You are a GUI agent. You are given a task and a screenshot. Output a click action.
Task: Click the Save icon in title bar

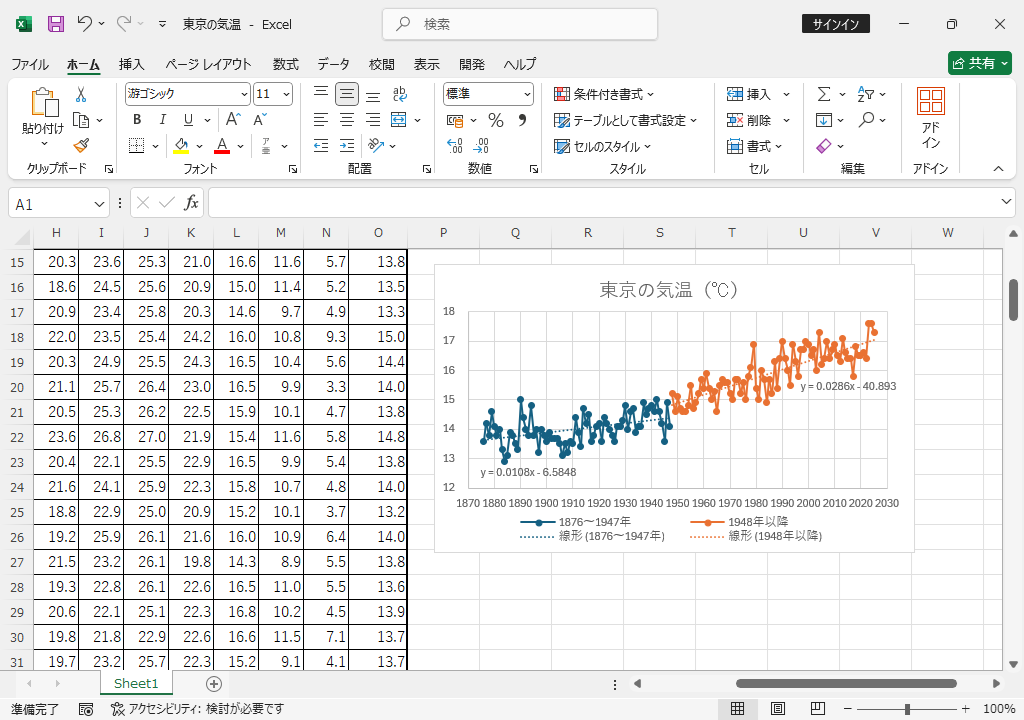56,24
